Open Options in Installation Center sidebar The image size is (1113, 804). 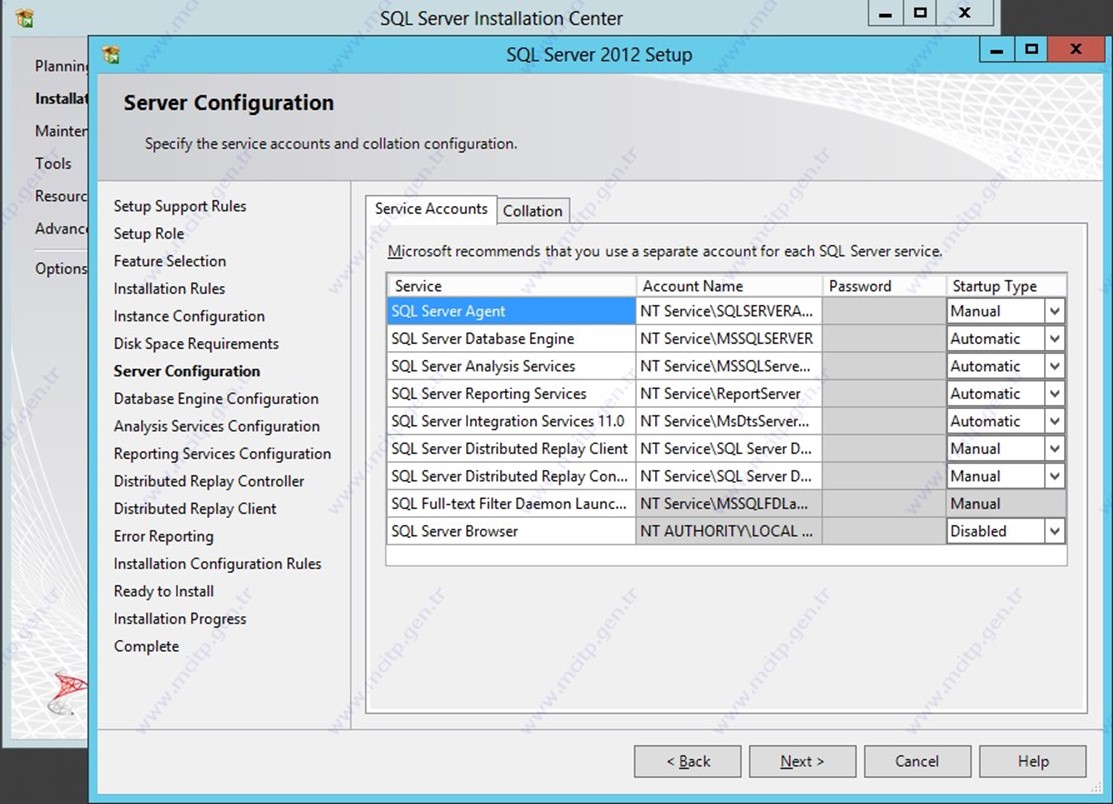(61, 268)
